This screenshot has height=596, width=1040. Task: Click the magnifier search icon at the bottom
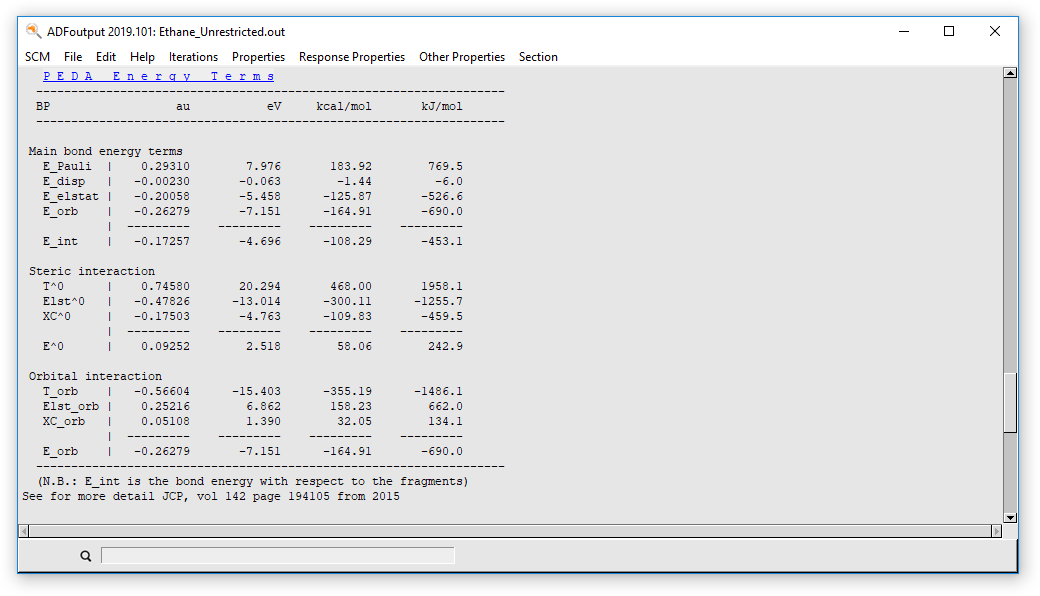(85, 555)
